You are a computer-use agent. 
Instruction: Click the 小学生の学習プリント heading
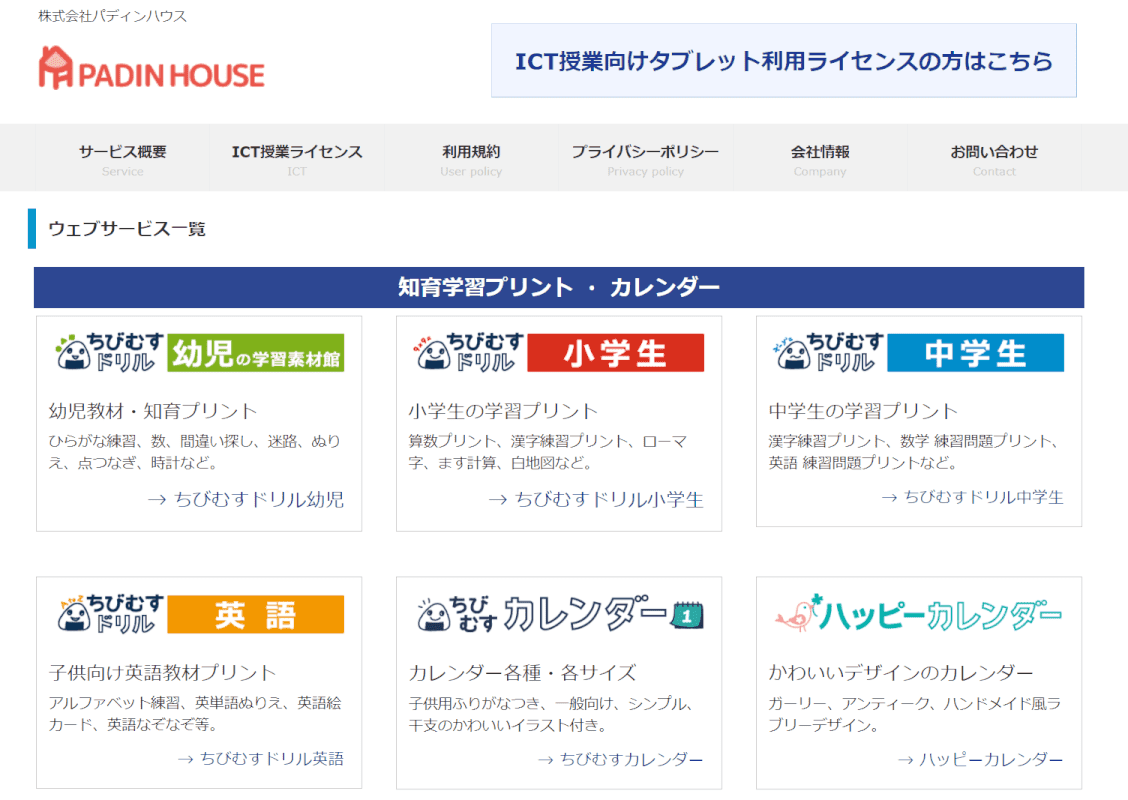pos(503,411)
